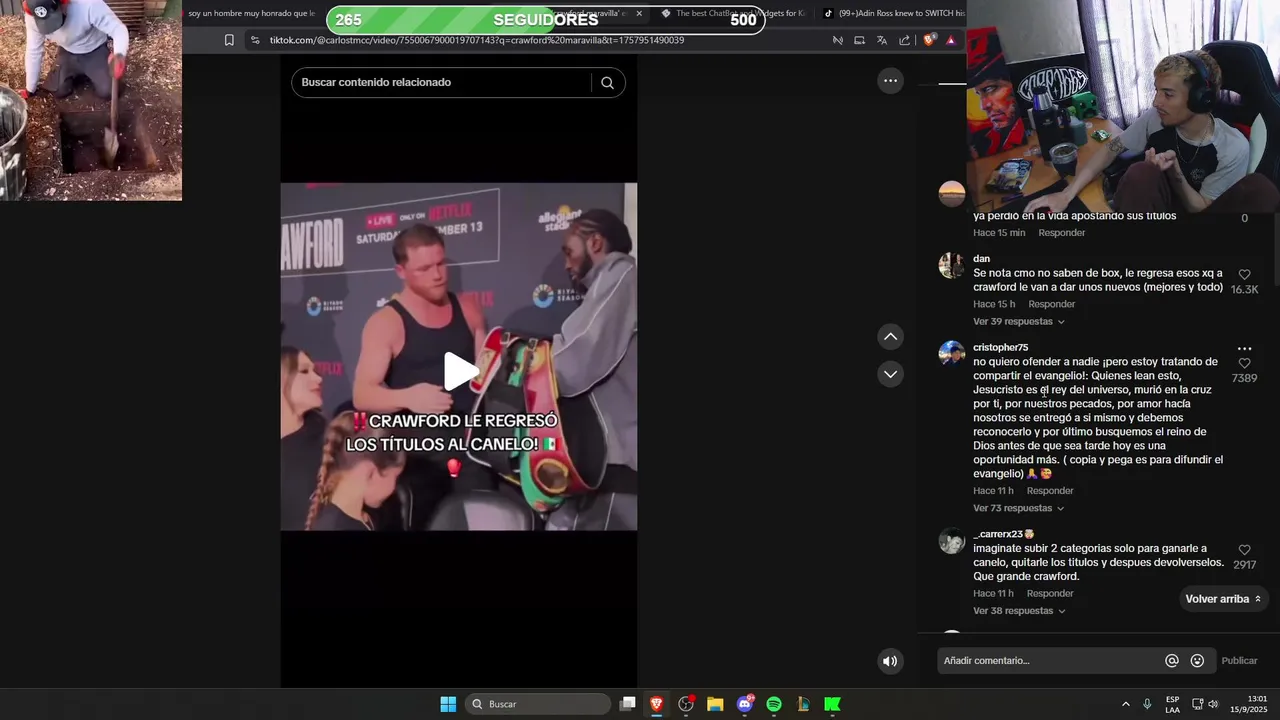Screen dimensions: 1280x720
Task: Switch to 'soy un hombre muy honrado' tab
Action: tap(252, 13)
